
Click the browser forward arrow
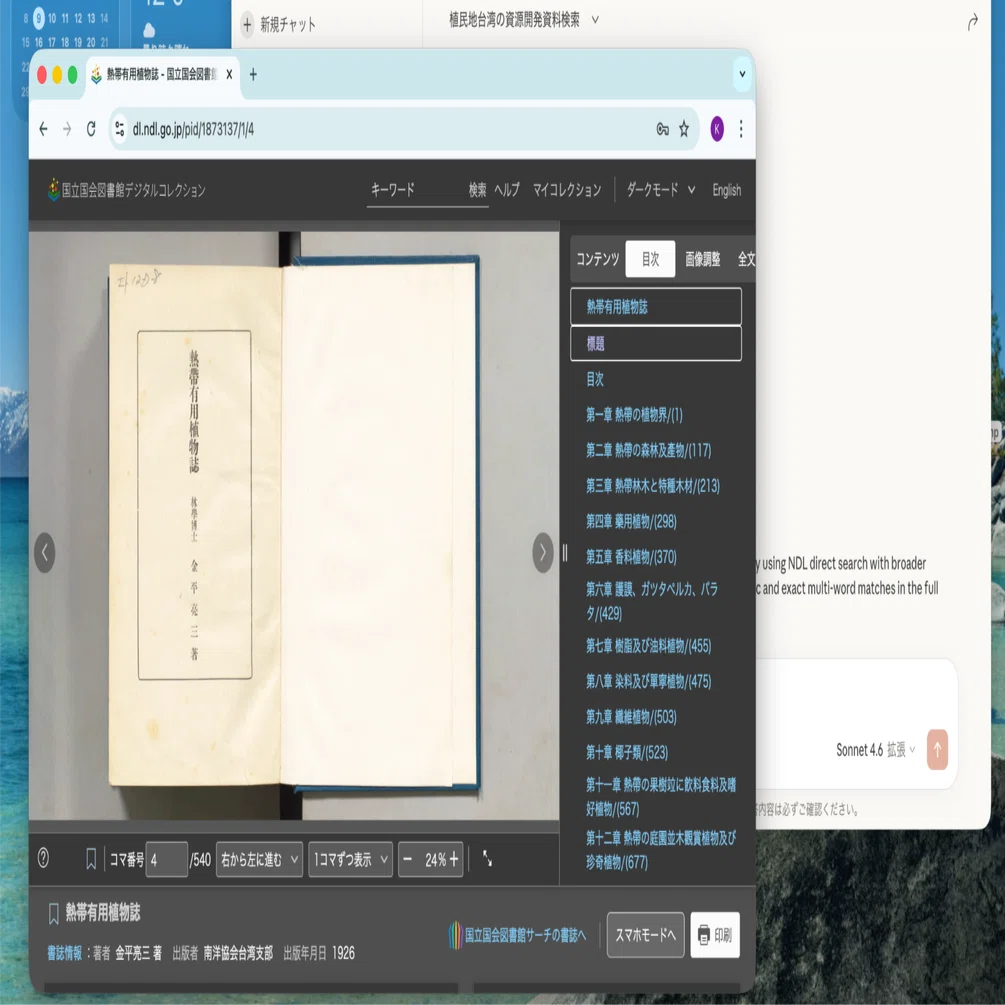67,129
